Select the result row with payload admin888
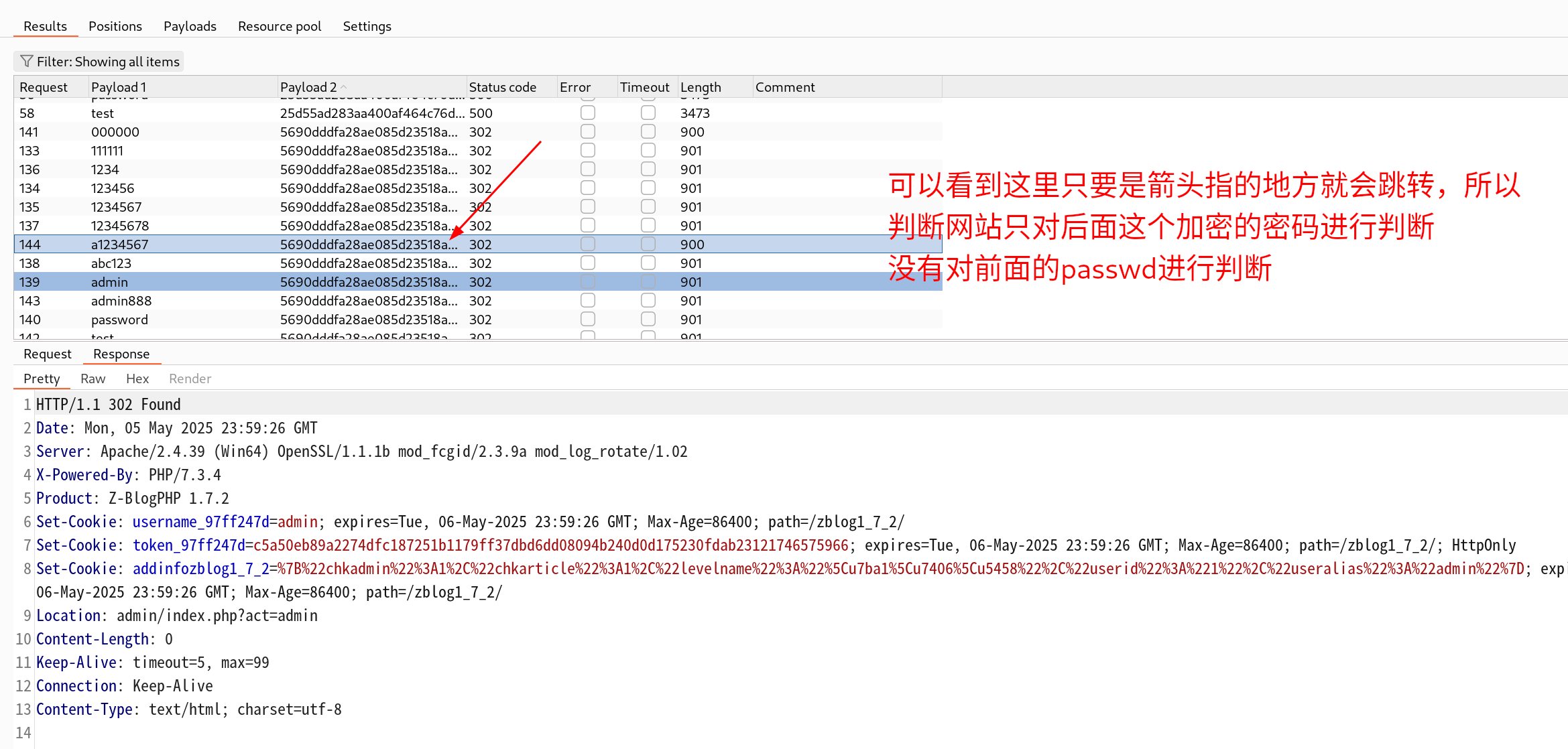Screen dimensions: 1568x749 (x=121, y=301)
